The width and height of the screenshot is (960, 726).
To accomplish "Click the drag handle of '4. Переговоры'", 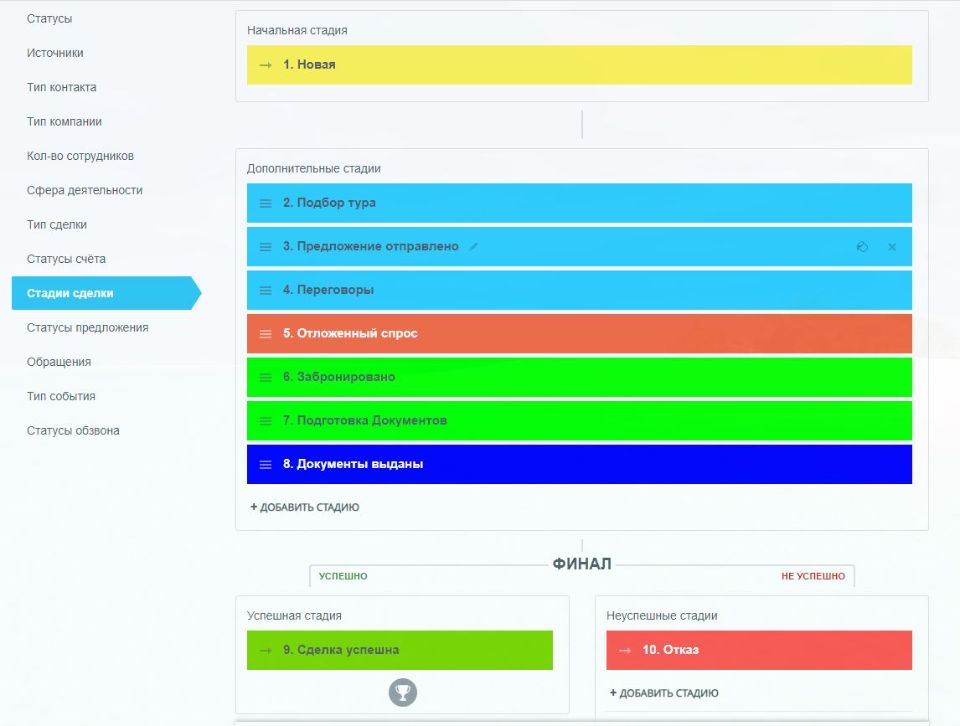I will tap(265, 290).
